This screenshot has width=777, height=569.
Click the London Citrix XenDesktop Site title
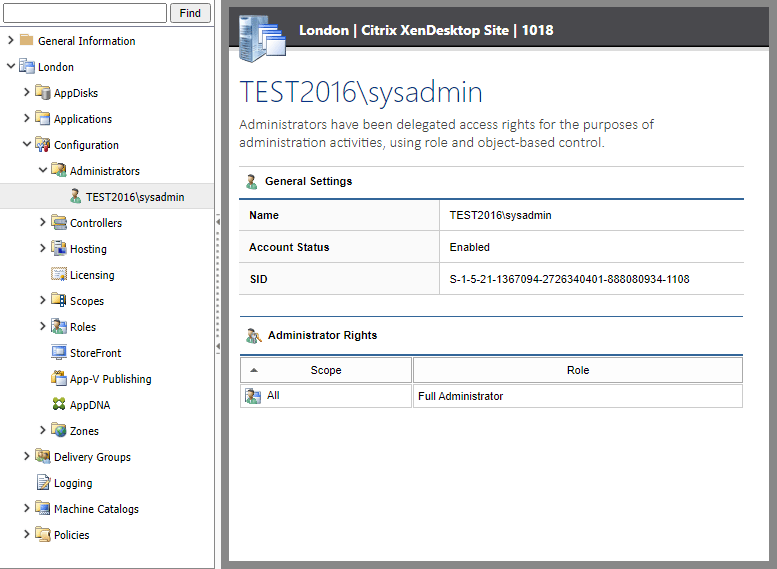(x=426, y=30)
